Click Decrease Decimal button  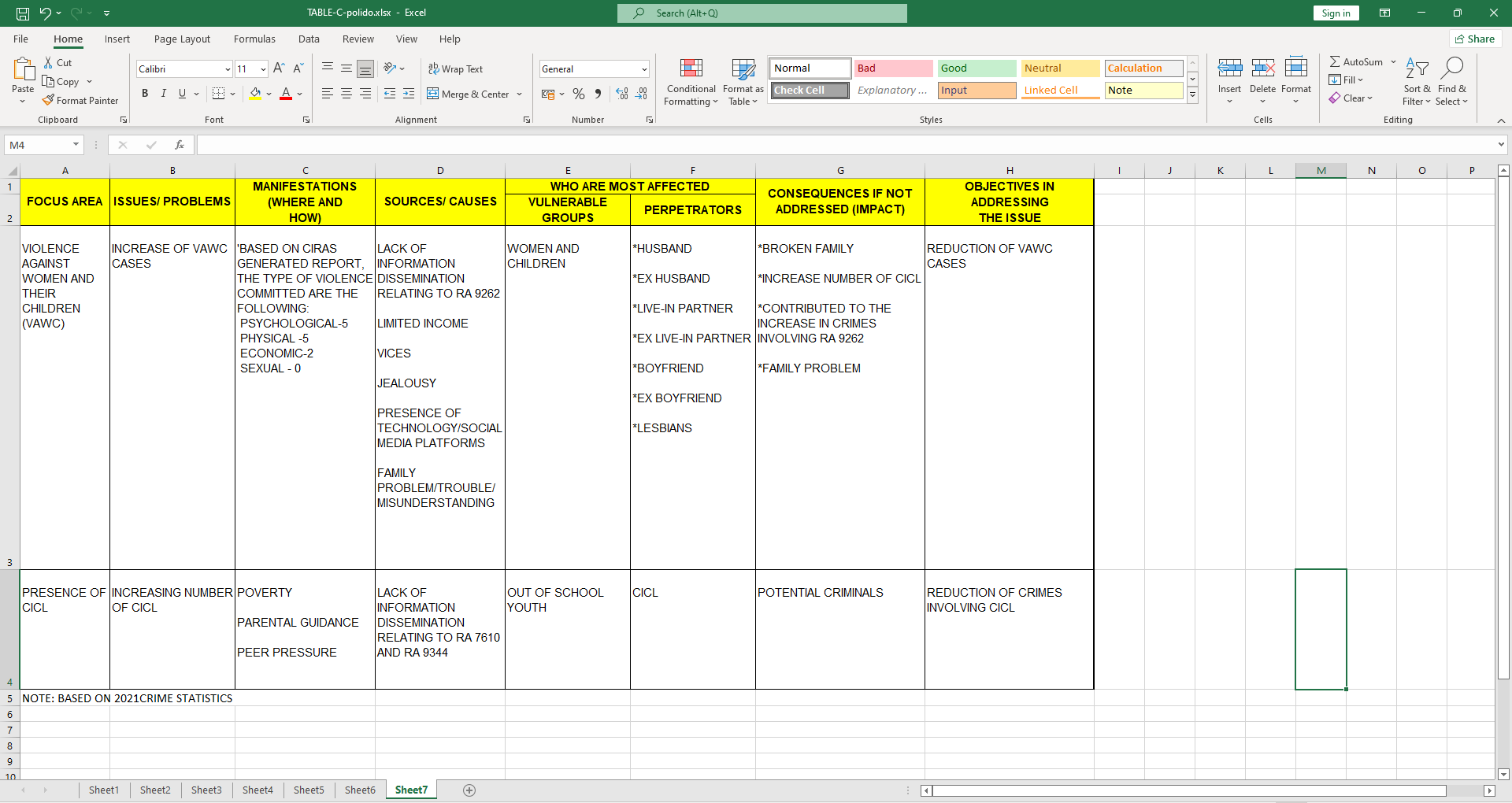point(642,94)
